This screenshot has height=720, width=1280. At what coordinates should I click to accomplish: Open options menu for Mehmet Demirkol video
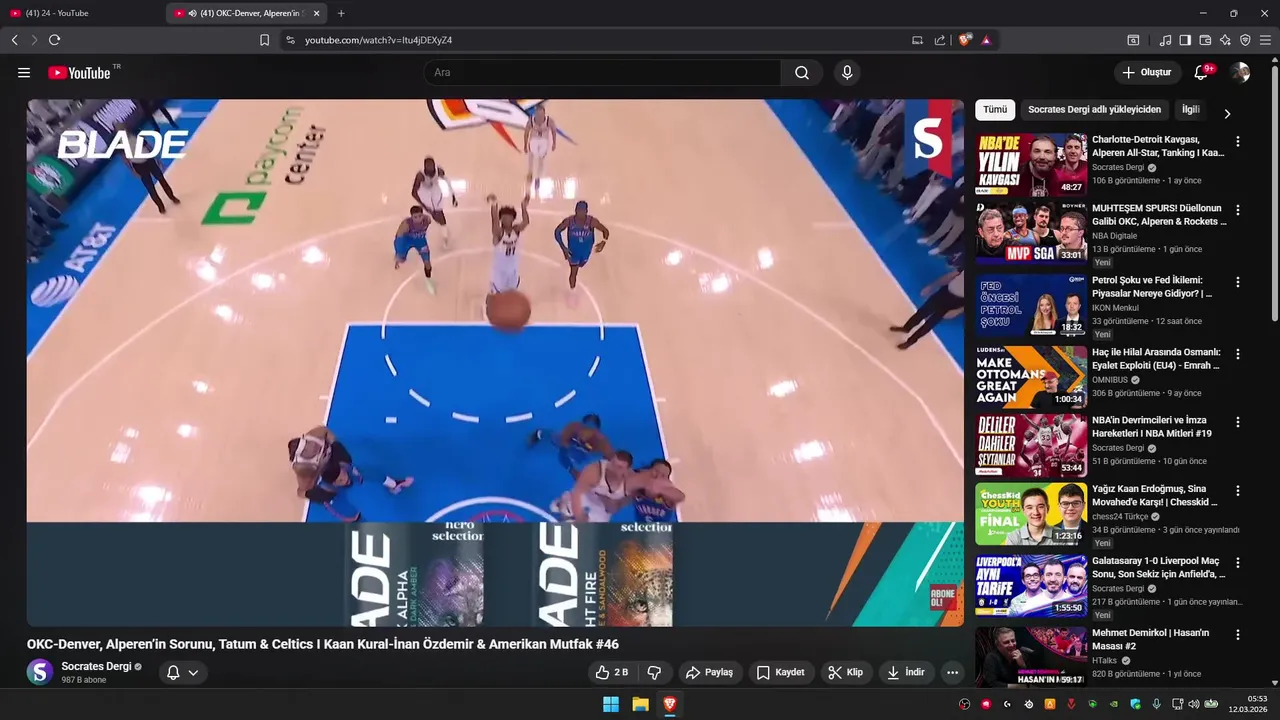click(x=1238, y=635)
